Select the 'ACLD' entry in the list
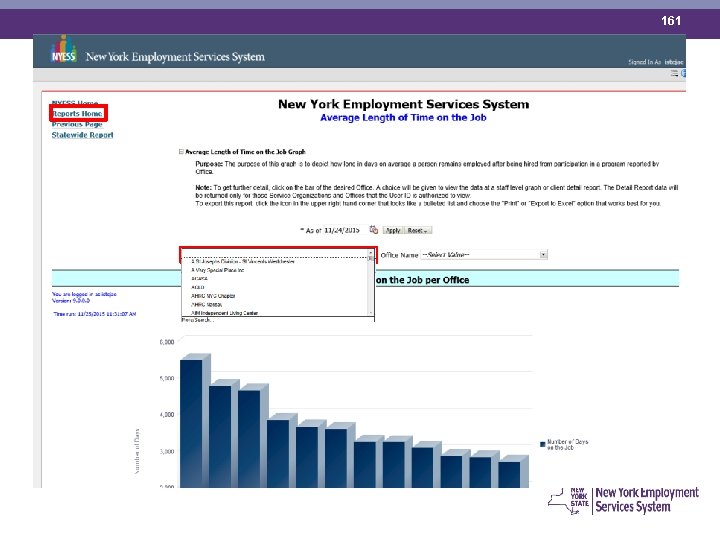The height and width of the screenshot is (540, 720). pyautogui.click(x=197, y=287)
